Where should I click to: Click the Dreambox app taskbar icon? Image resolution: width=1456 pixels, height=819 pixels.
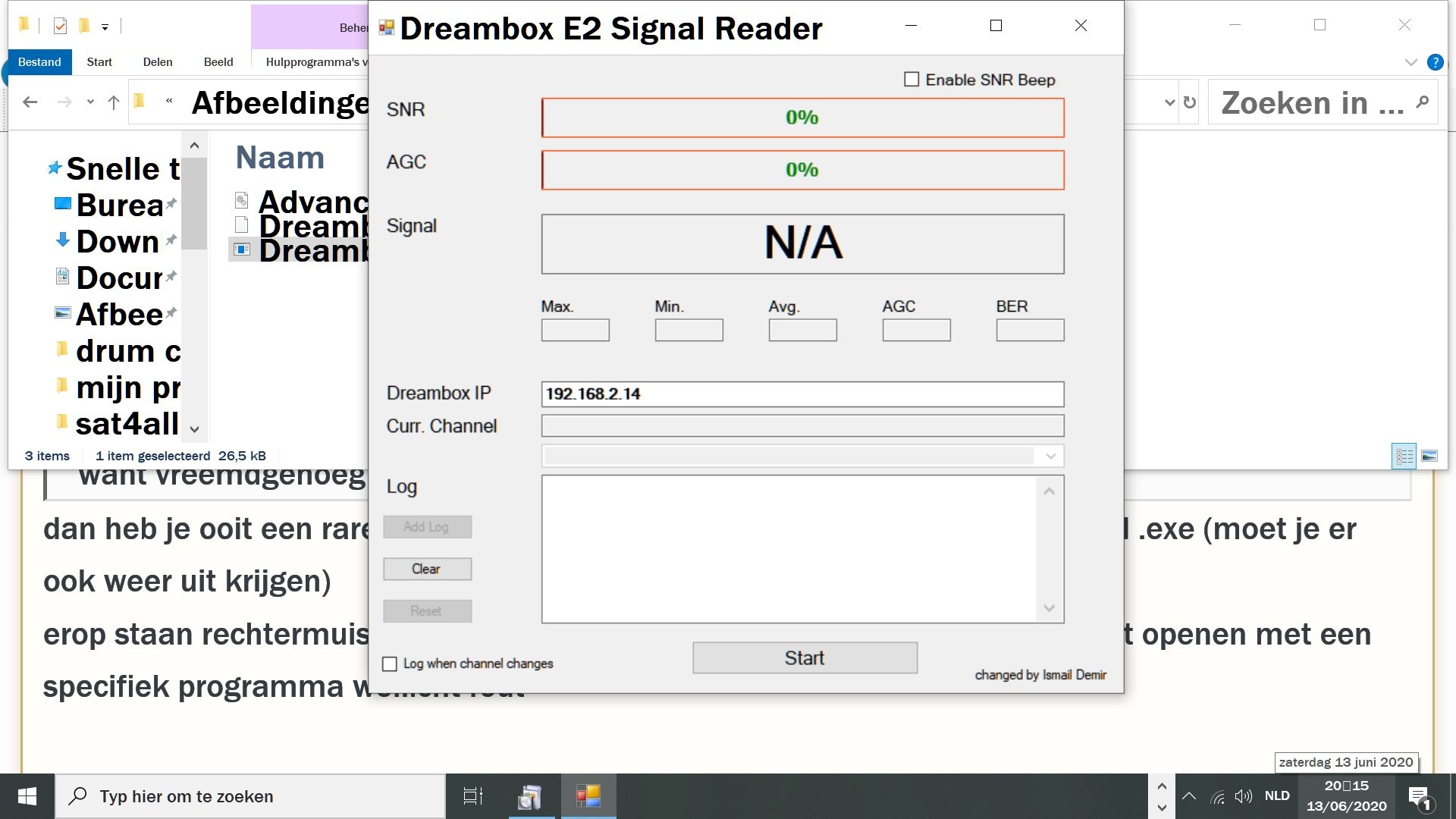[588, 796]
